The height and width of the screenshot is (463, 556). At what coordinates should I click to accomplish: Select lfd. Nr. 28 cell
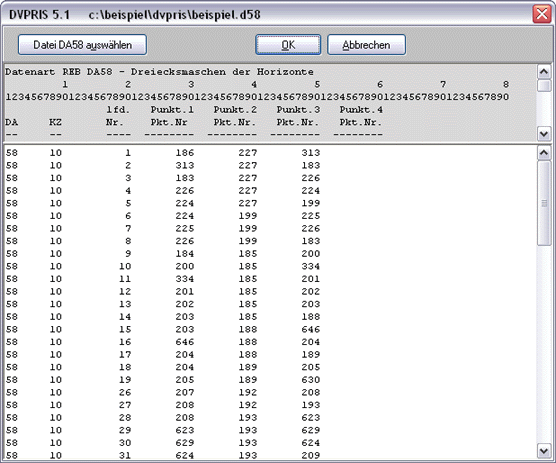pyautogui.click(x=125, y=418)
